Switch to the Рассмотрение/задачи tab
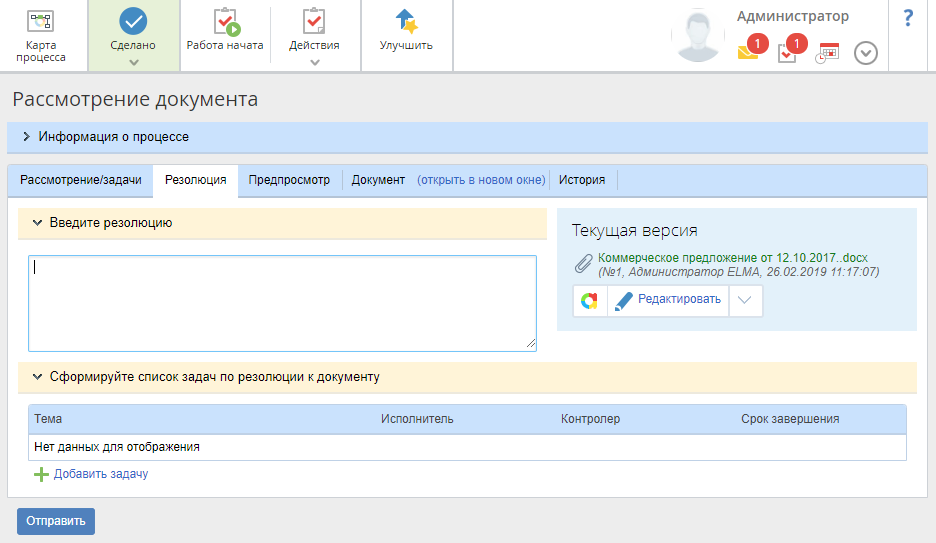 point(81,180)
